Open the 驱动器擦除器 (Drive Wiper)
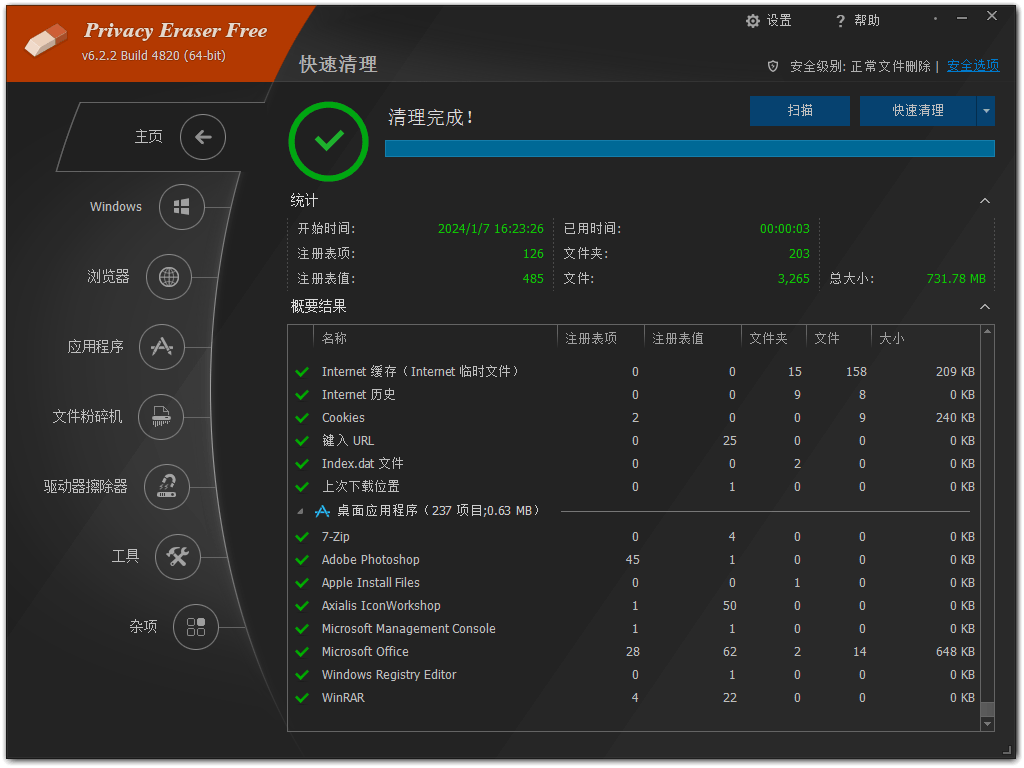This screenshot has height=768, width=1024. [166, 487]
